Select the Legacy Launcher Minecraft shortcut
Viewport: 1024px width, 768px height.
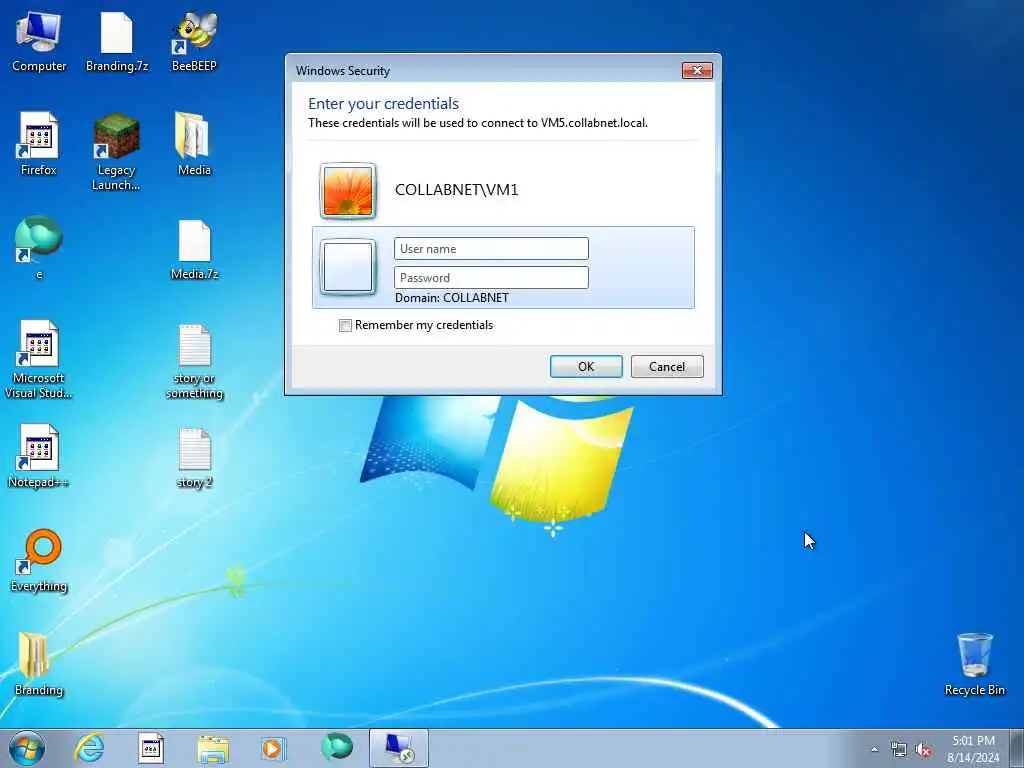(x=116, y=152)
